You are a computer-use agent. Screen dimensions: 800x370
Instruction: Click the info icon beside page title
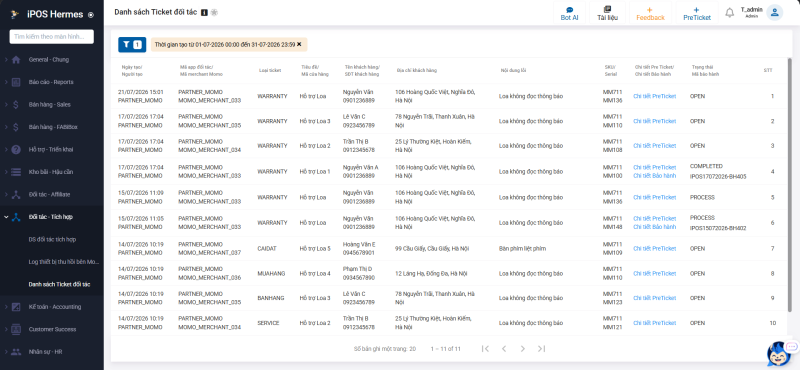pyautogui.click(x=204, y=12)
